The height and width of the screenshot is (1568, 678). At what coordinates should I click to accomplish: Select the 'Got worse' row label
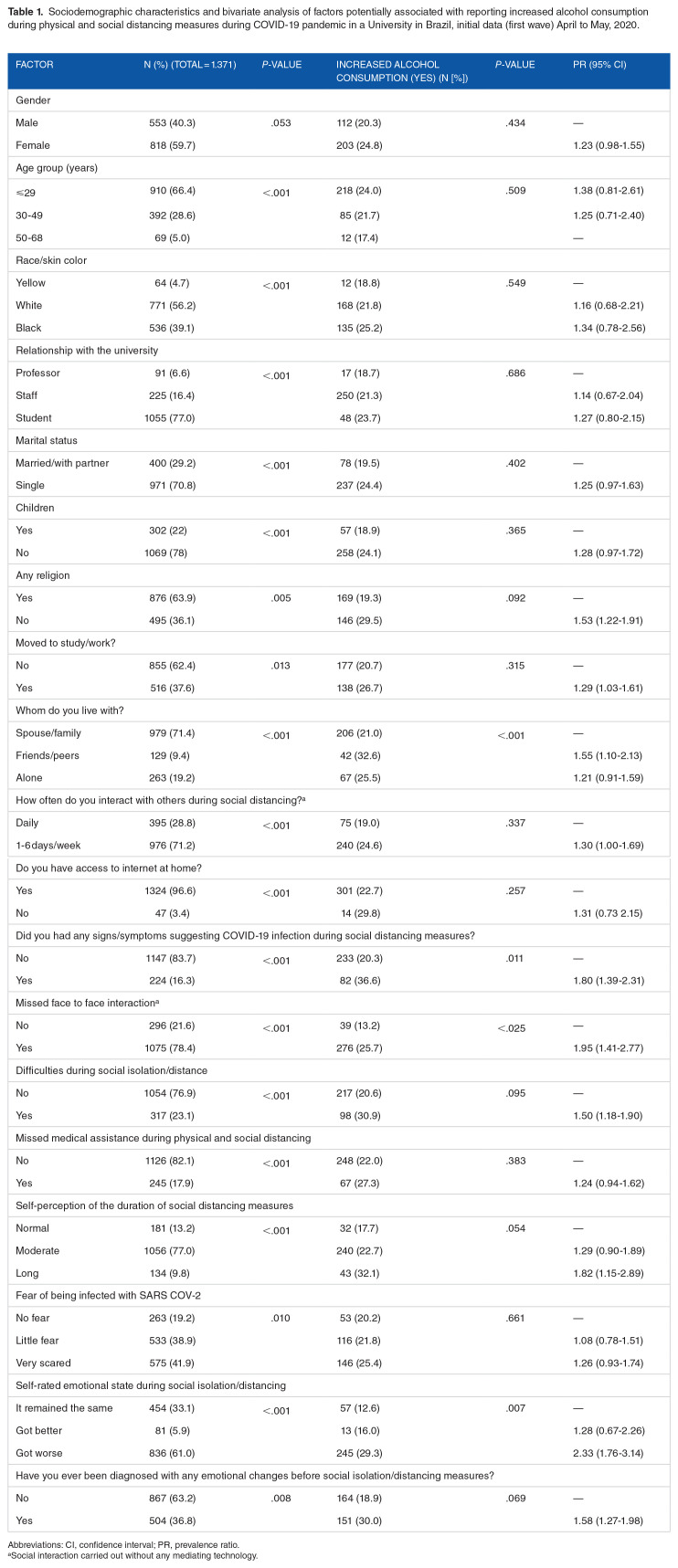click(39, 1453)
